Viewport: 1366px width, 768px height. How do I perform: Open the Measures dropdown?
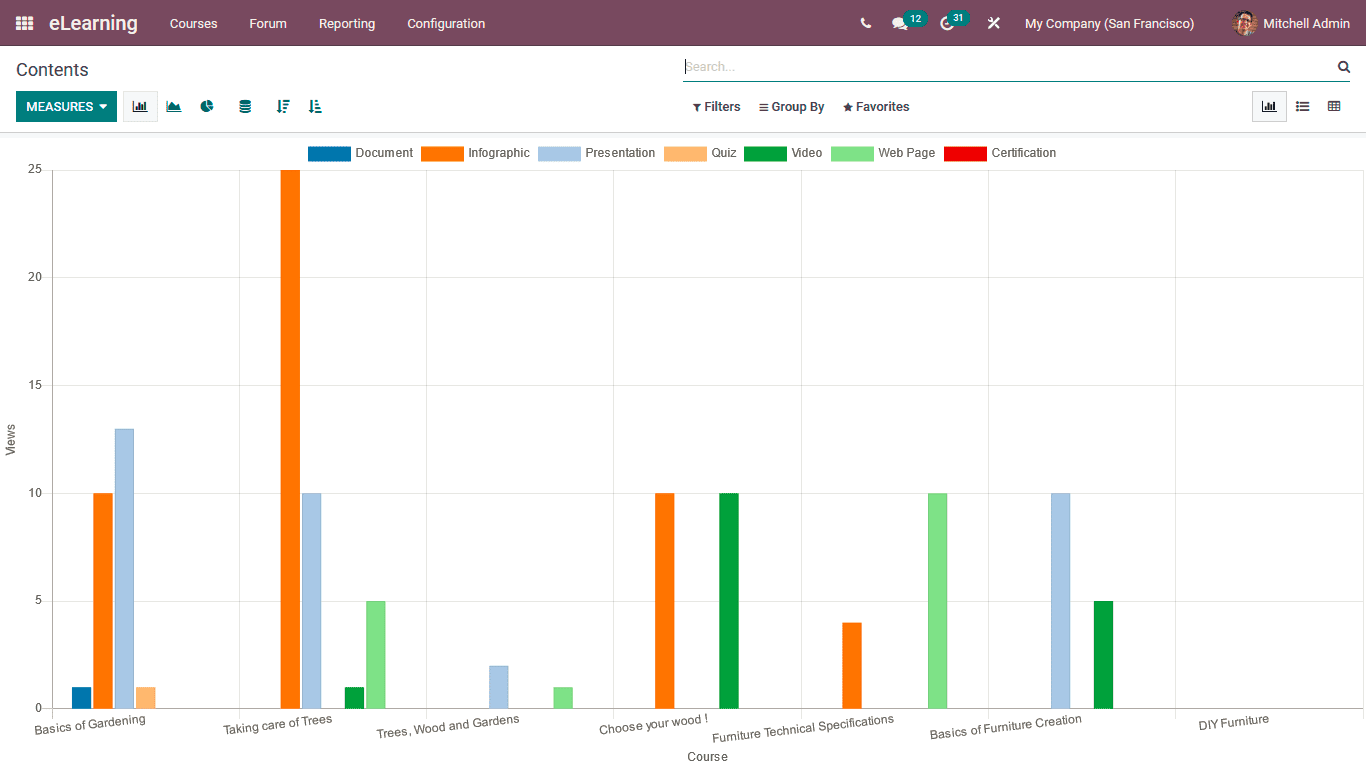(66, 106)
